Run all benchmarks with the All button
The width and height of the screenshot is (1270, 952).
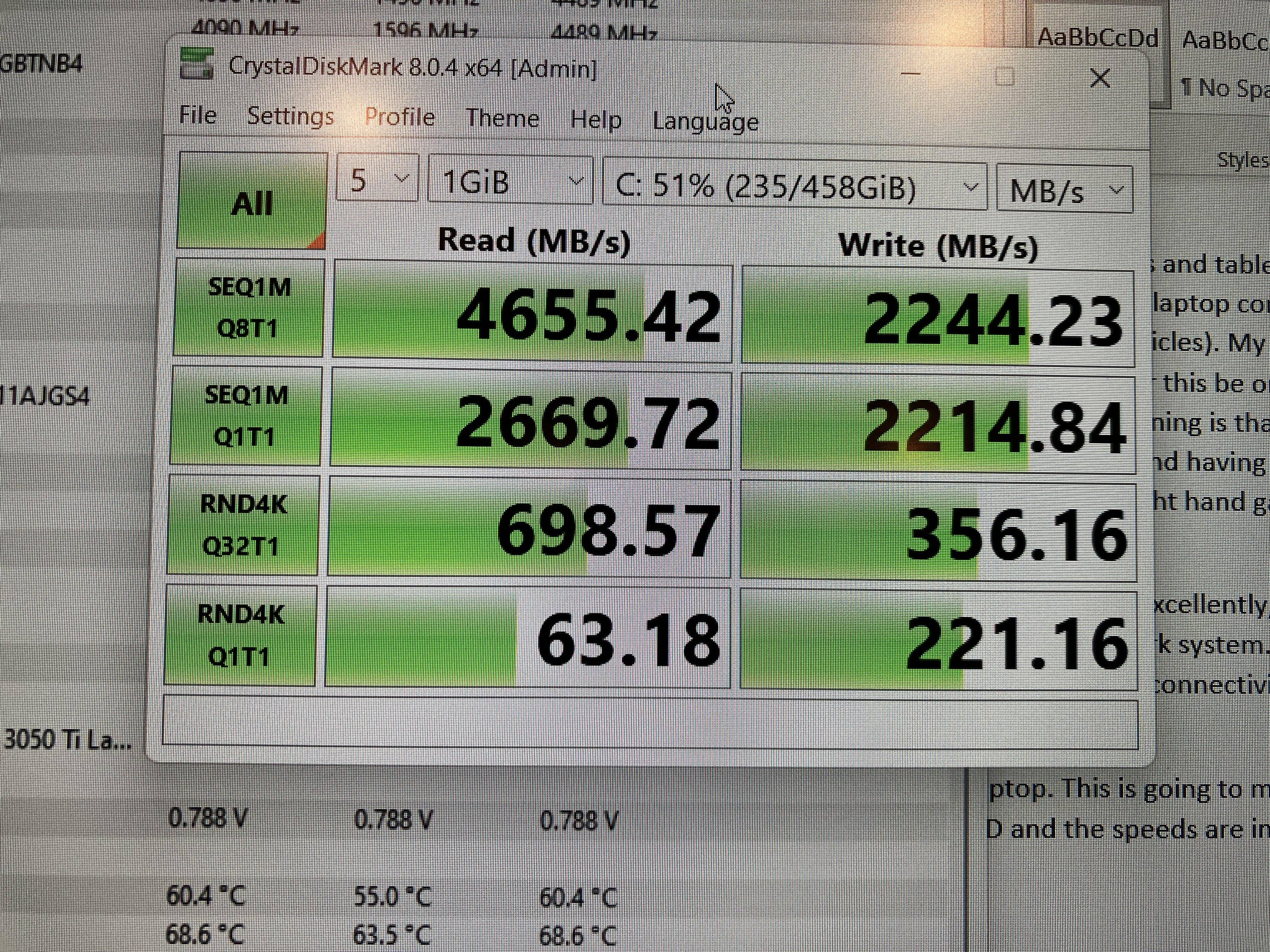(251, 201)
